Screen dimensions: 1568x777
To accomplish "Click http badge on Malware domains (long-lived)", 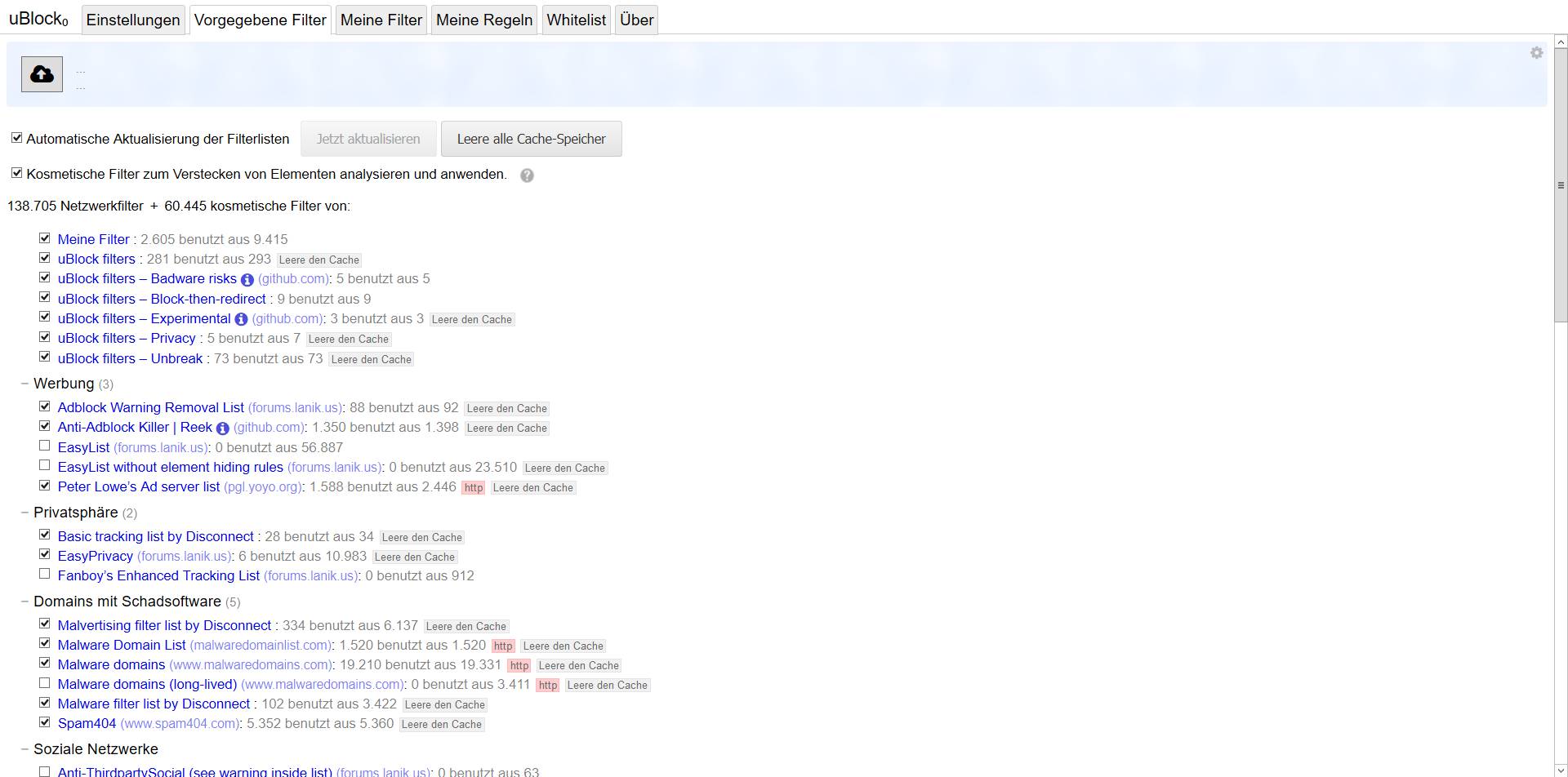I will [548, 686].
